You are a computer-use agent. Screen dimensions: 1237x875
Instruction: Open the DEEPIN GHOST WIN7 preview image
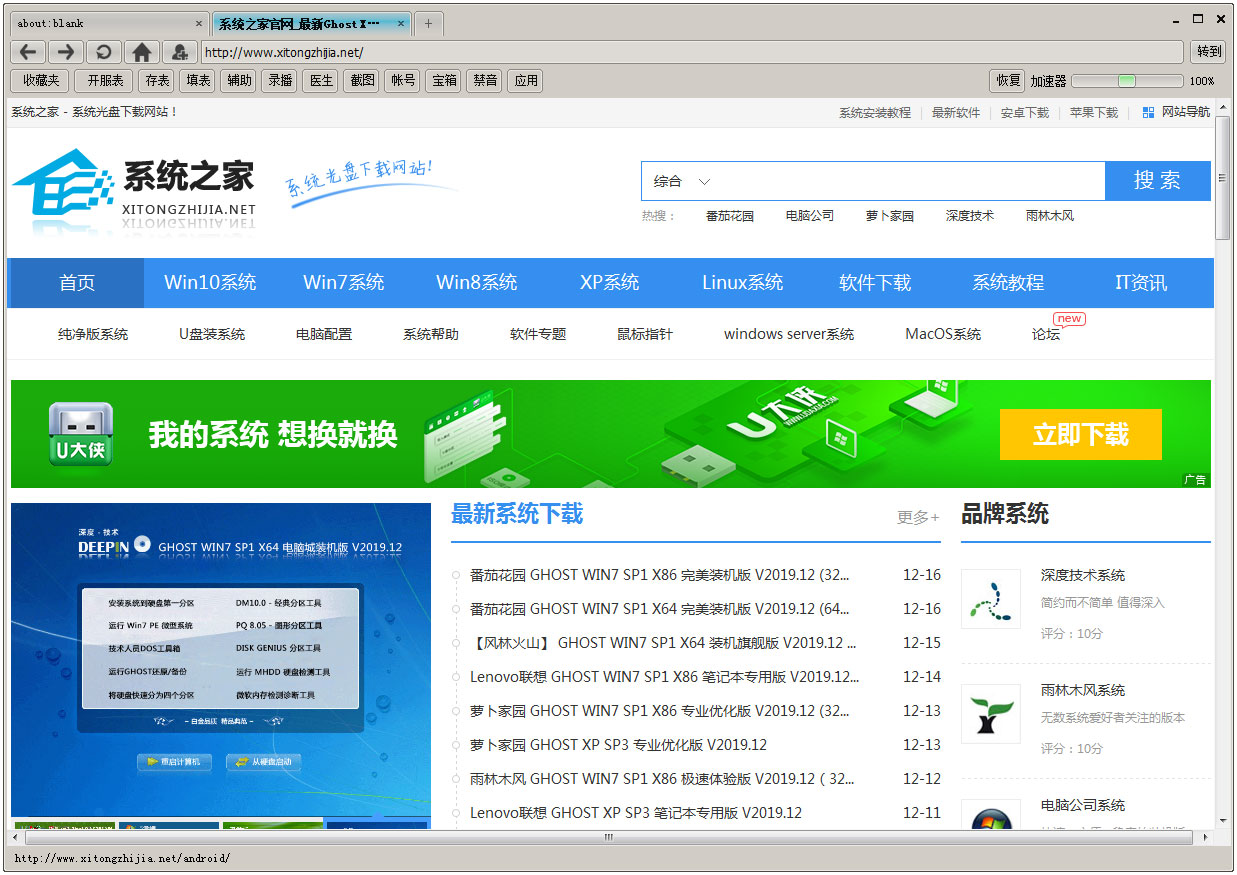tap(221, 660)
